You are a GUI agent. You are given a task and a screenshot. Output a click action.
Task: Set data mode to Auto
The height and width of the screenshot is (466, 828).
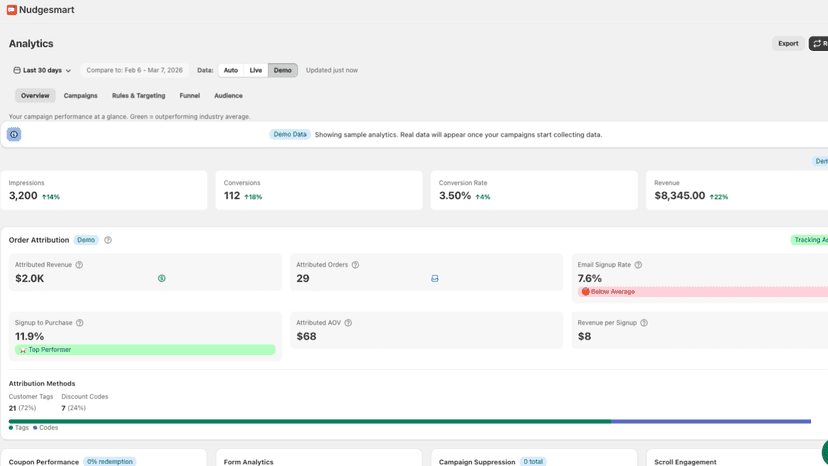[x=231, y=70]
